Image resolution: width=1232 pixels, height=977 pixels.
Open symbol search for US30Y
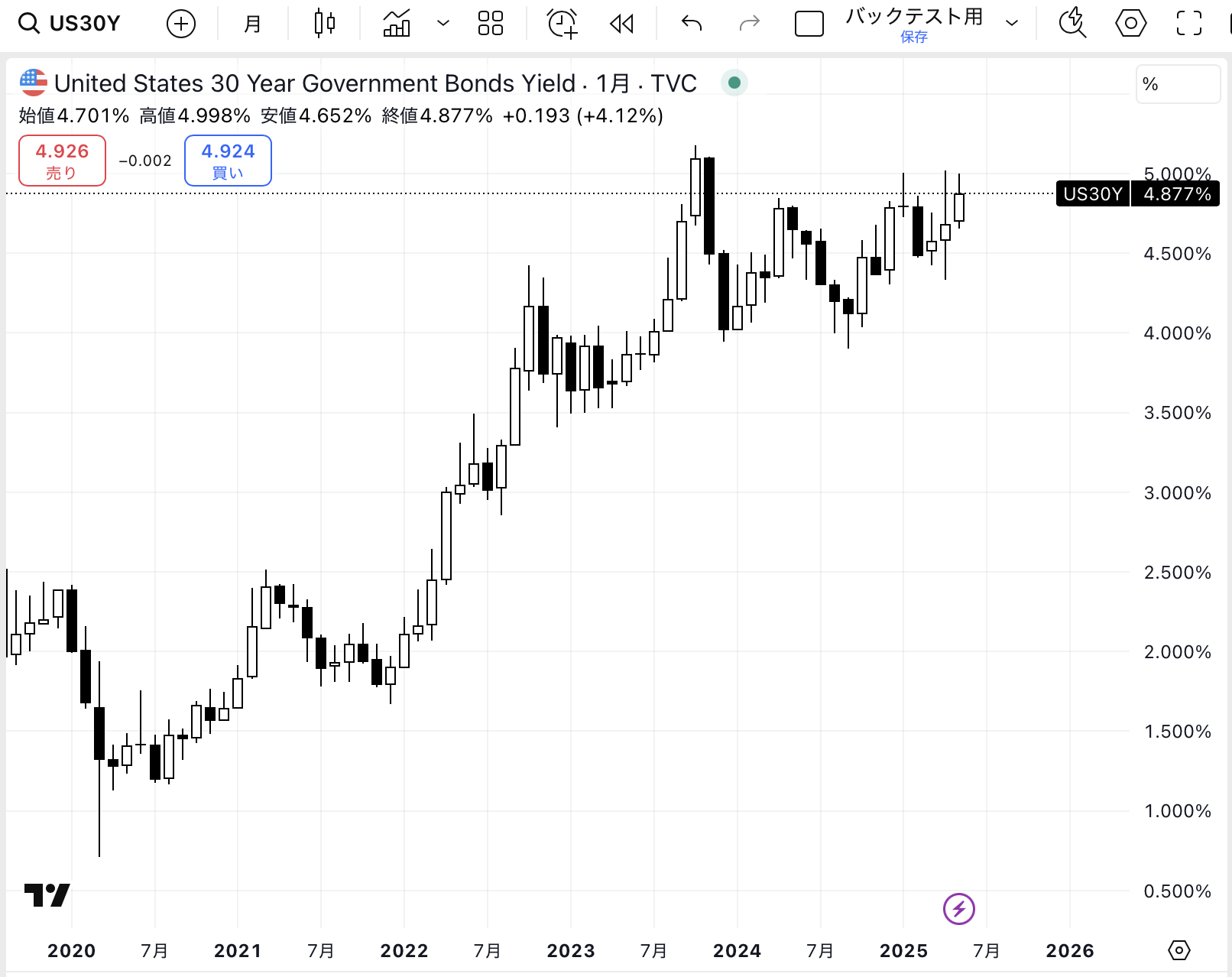click(x=70, y=24)
